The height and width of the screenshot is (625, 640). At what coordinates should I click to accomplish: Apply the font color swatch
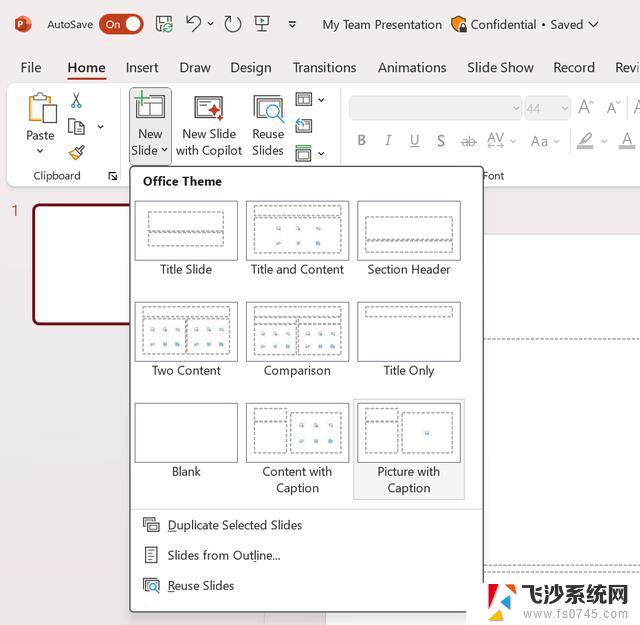coord(627,141)
